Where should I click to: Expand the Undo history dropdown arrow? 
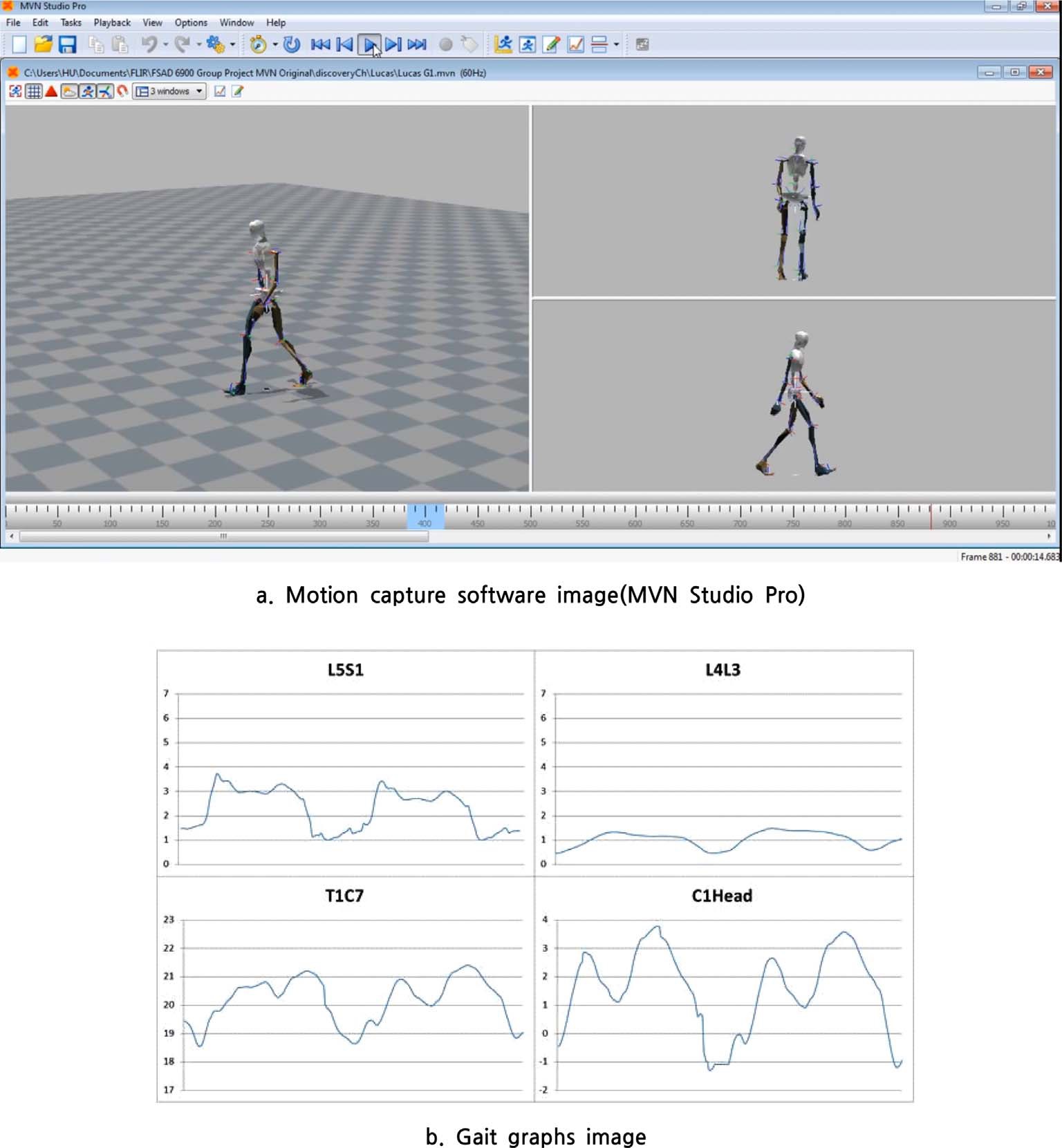(165, 45)
